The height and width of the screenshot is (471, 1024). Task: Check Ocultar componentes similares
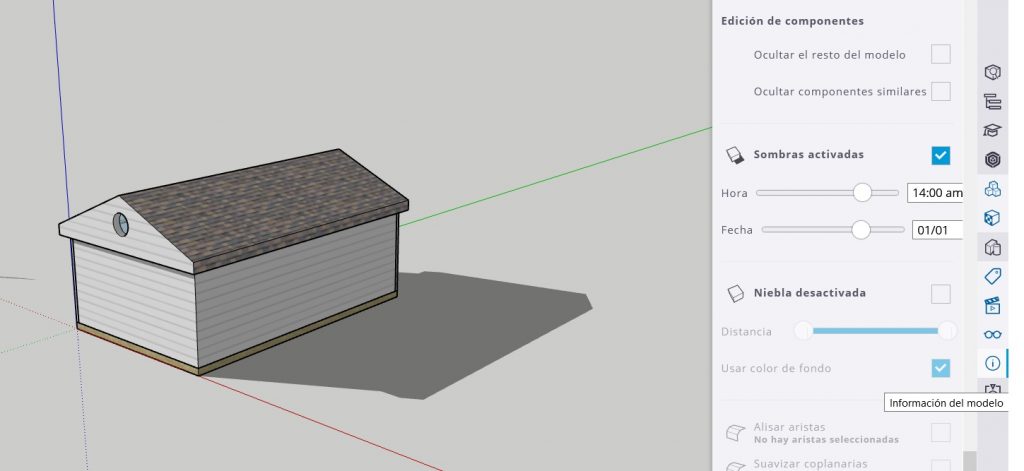(940, 91)
